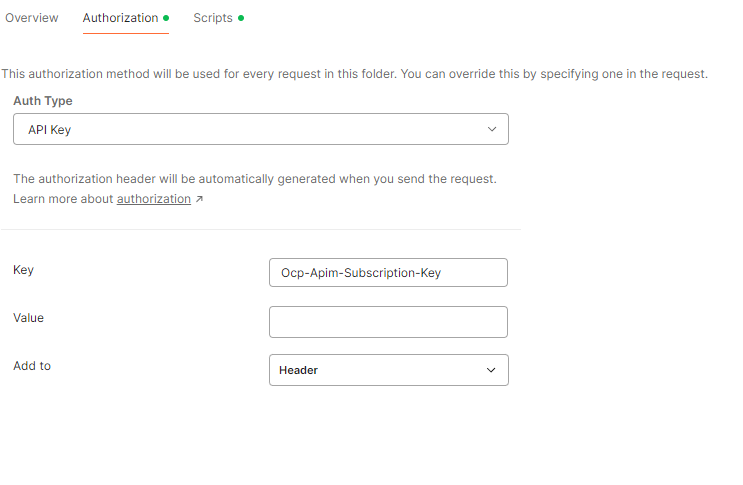Focus the Key field containing Ocp-Apim-Subscription-Key
743x485 pixels.
click(388, 273)
